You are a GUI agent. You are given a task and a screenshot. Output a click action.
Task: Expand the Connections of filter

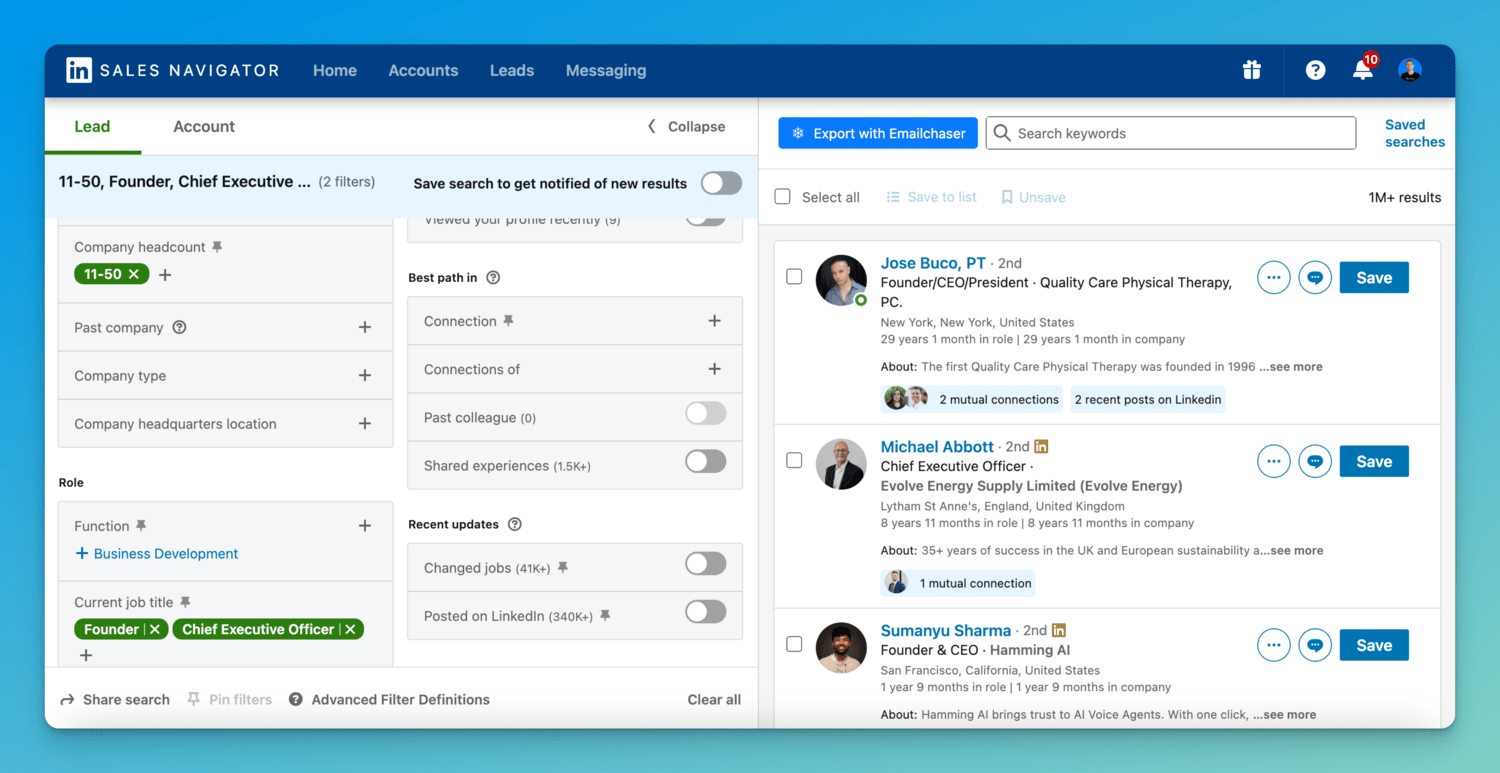[x=714, y=369]
